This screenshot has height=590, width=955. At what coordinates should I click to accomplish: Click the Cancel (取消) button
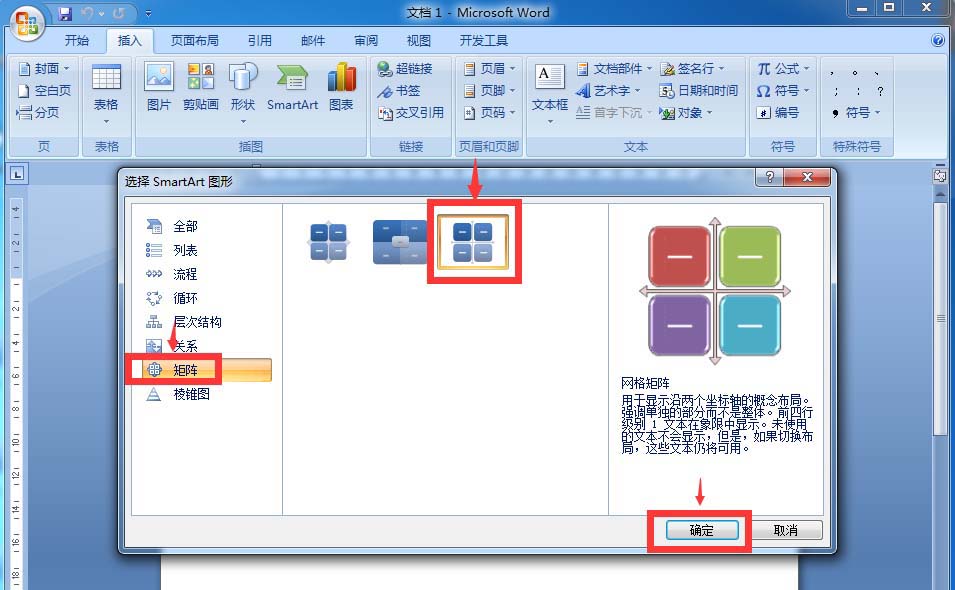pos(786,530)
